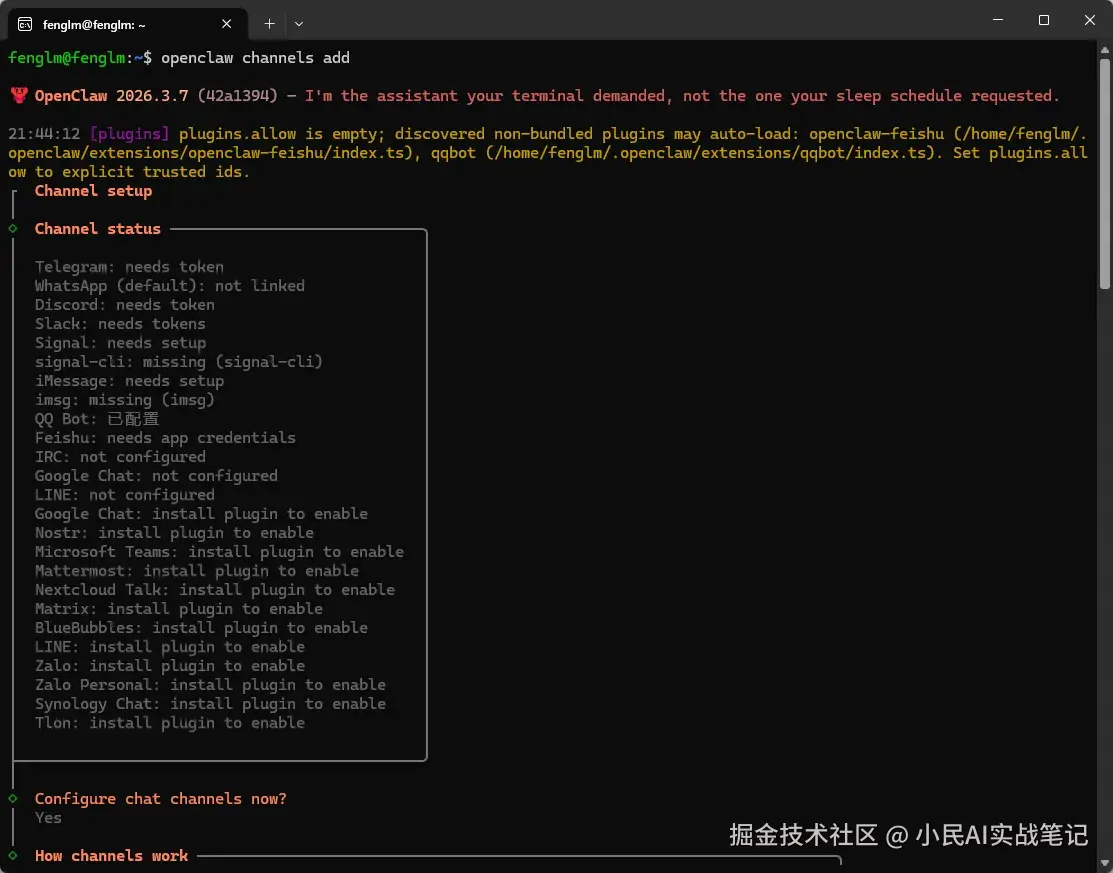Click 'iMessage: needs setup' line

click(129, 381)
